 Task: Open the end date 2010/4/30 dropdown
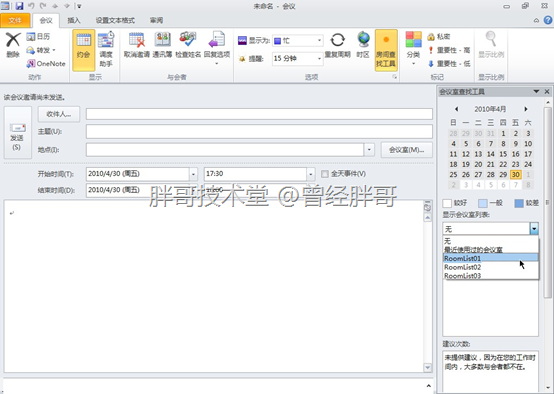(193, 190)
